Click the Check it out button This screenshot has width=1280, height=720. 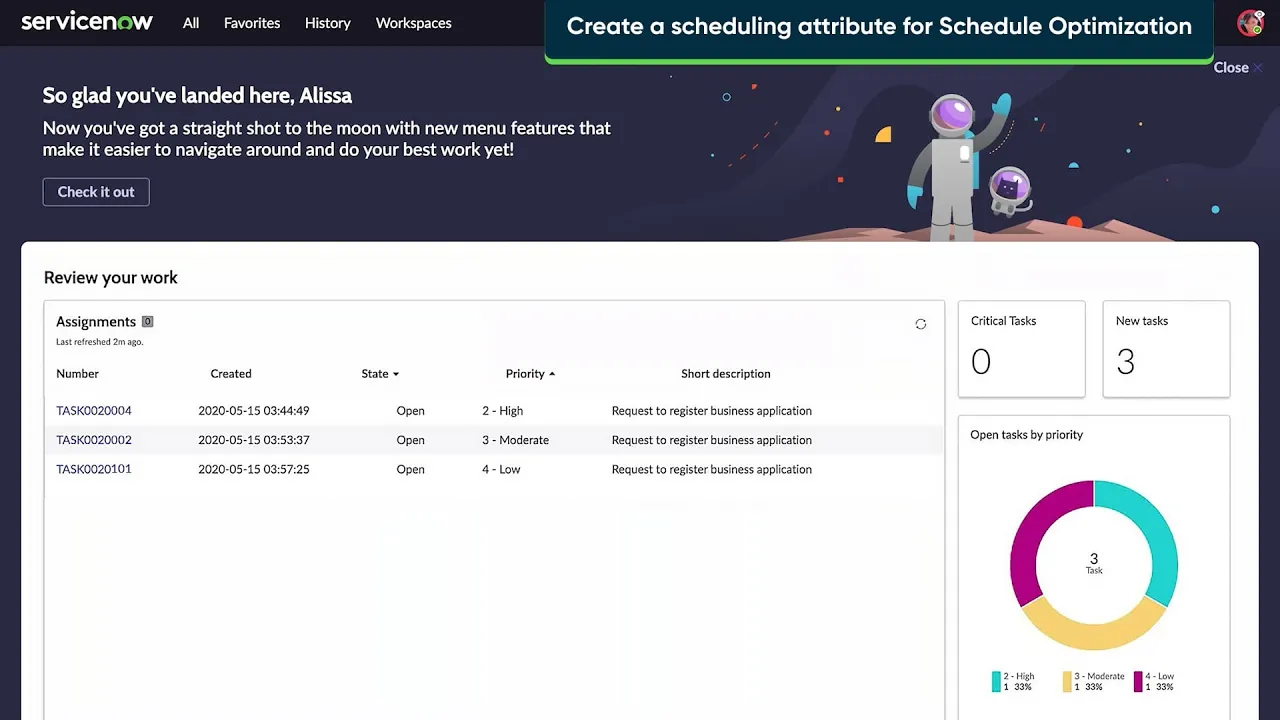click(x=96, y=192)
